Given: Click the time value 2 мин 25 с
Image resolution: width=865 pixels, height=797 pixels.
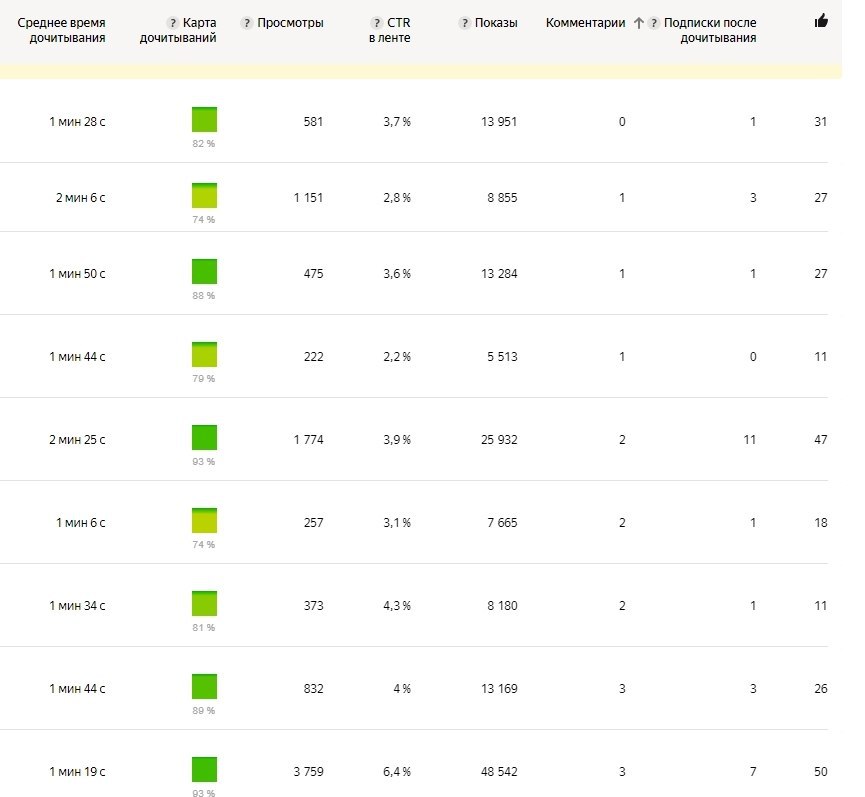Looking at the screenshot, I should 77,440.
